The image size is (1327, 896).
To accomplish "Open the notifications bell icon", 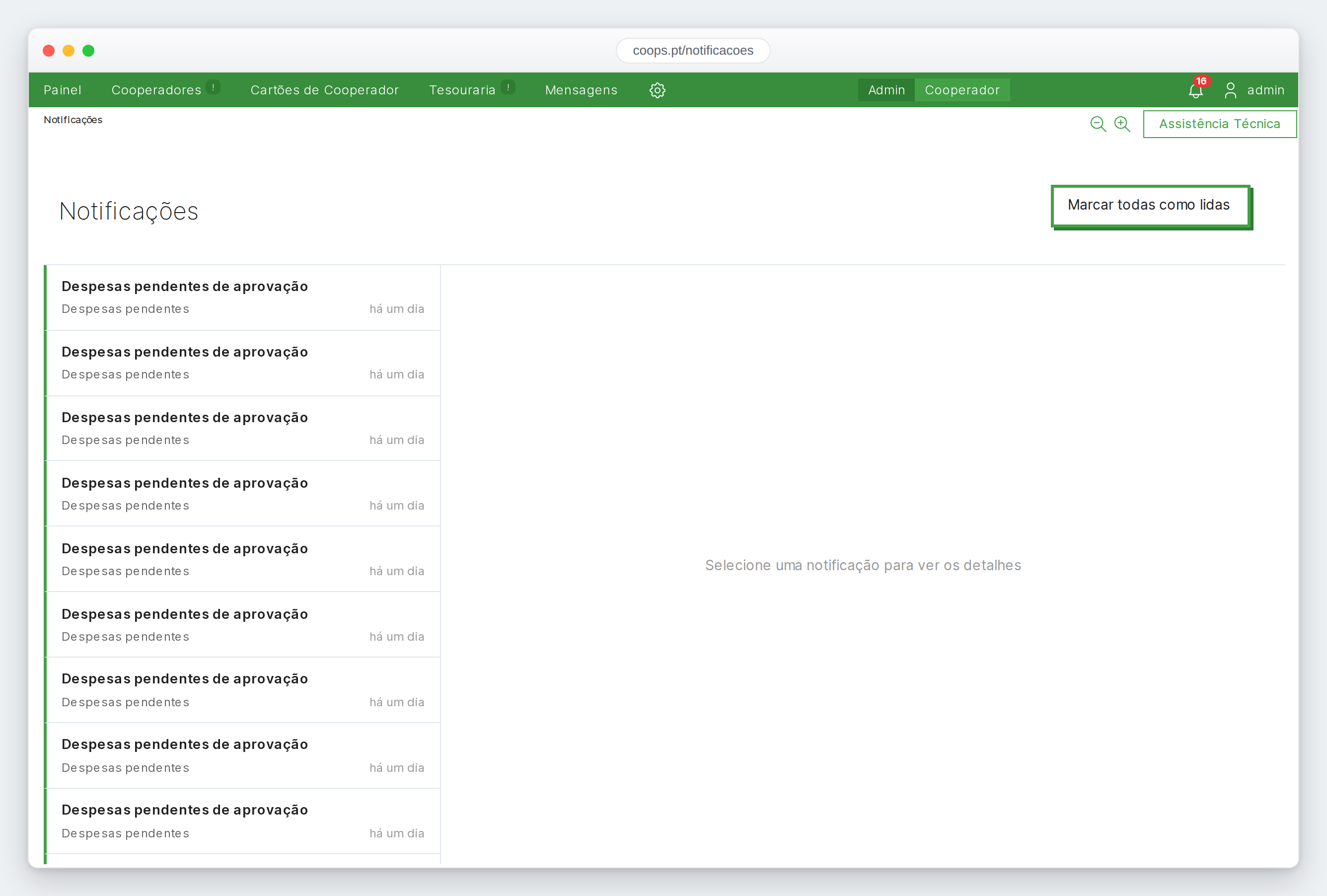I will 1195,91.
